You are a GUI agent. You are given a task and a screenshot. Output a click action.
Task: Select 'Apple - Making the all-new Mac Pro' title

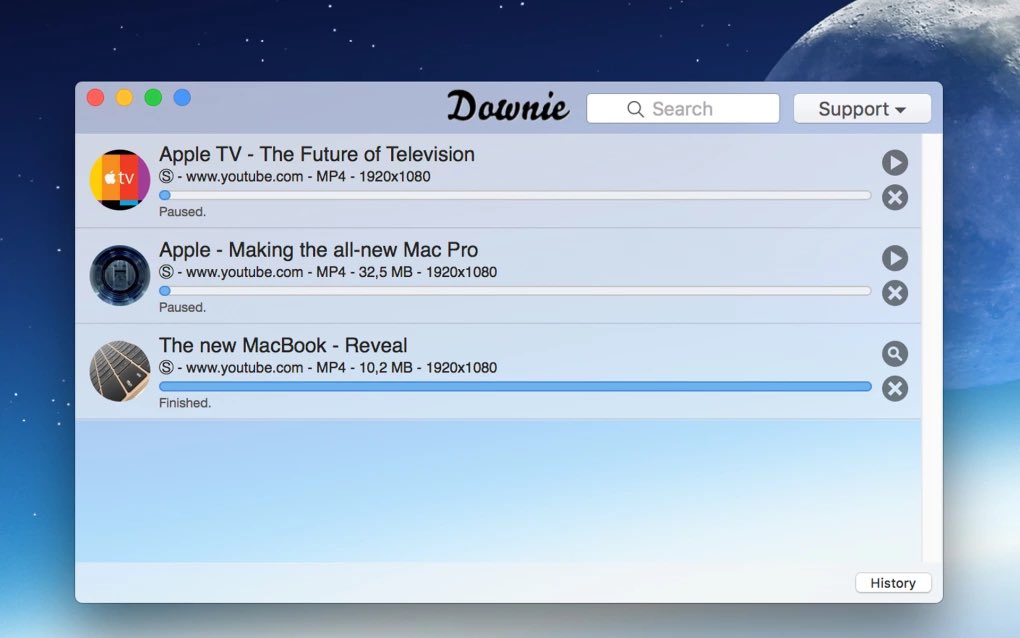(x=319, y=250)
